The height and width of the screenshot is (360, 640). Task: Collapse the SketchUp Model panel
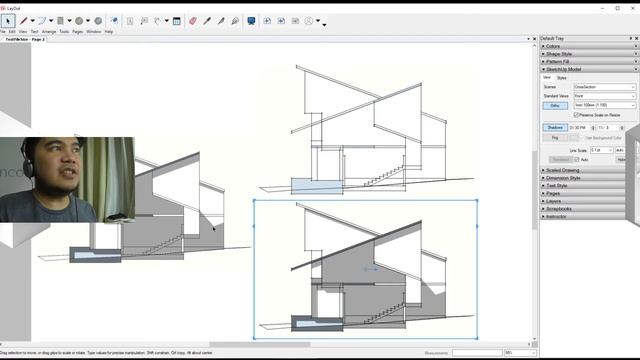[x=589, y=69]
